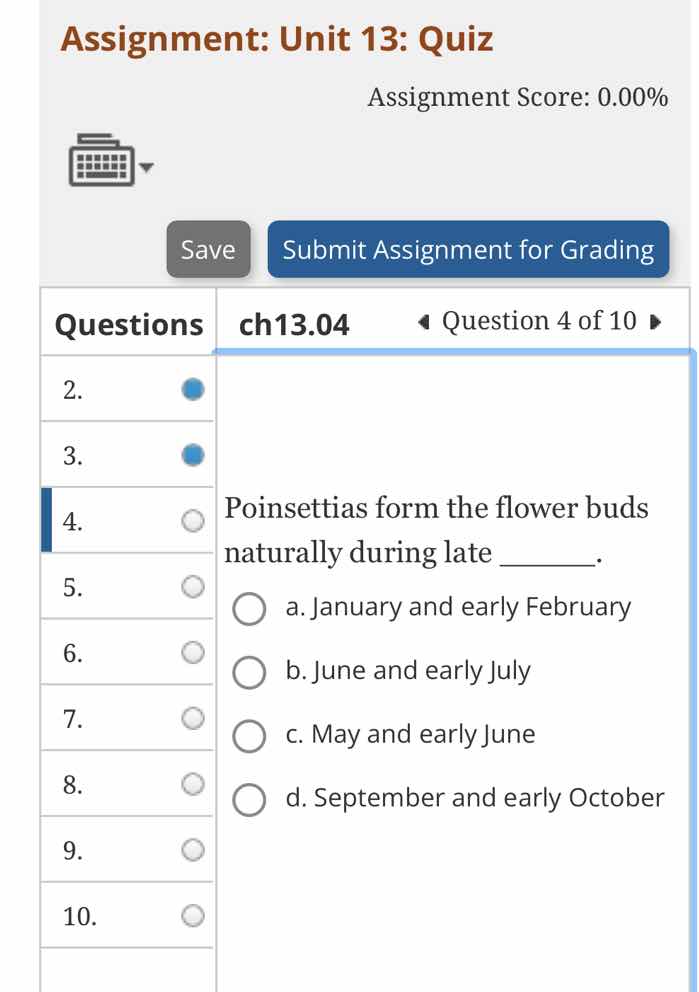The height and width of the screenshot is (992, 699).
Task: Click the ch13.04 question header
Action: point(295,325)
